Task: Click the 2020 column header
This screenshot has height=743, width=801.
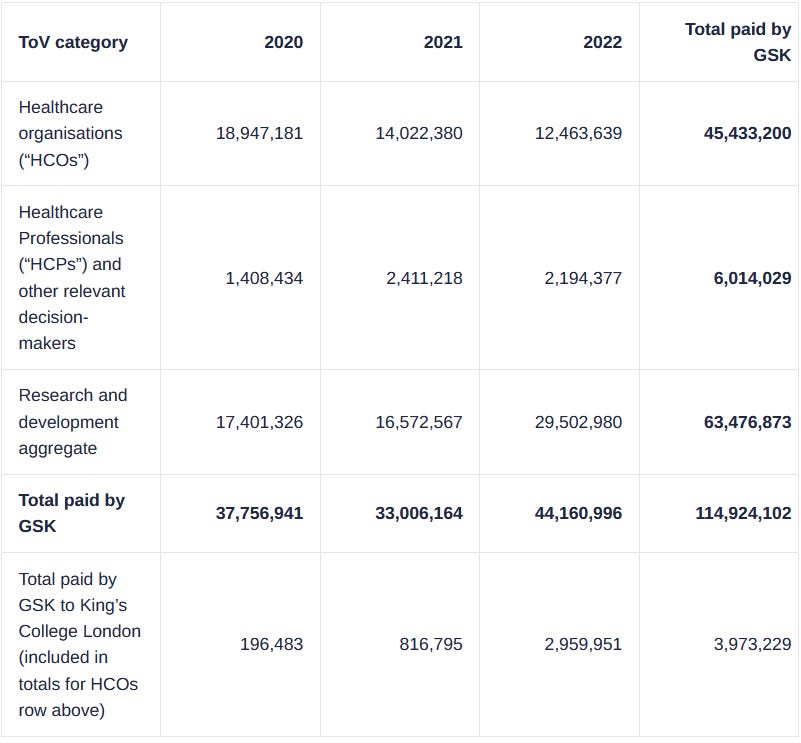Action: click(284, 42)
